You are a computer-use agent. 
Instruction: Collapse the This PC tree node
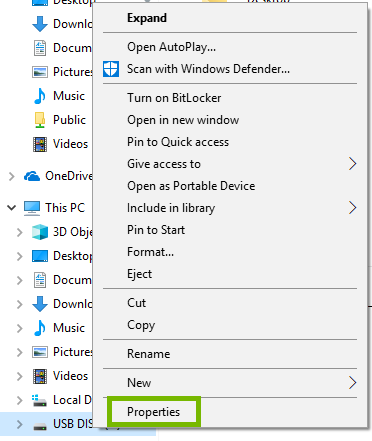click(x=11, y=208)
